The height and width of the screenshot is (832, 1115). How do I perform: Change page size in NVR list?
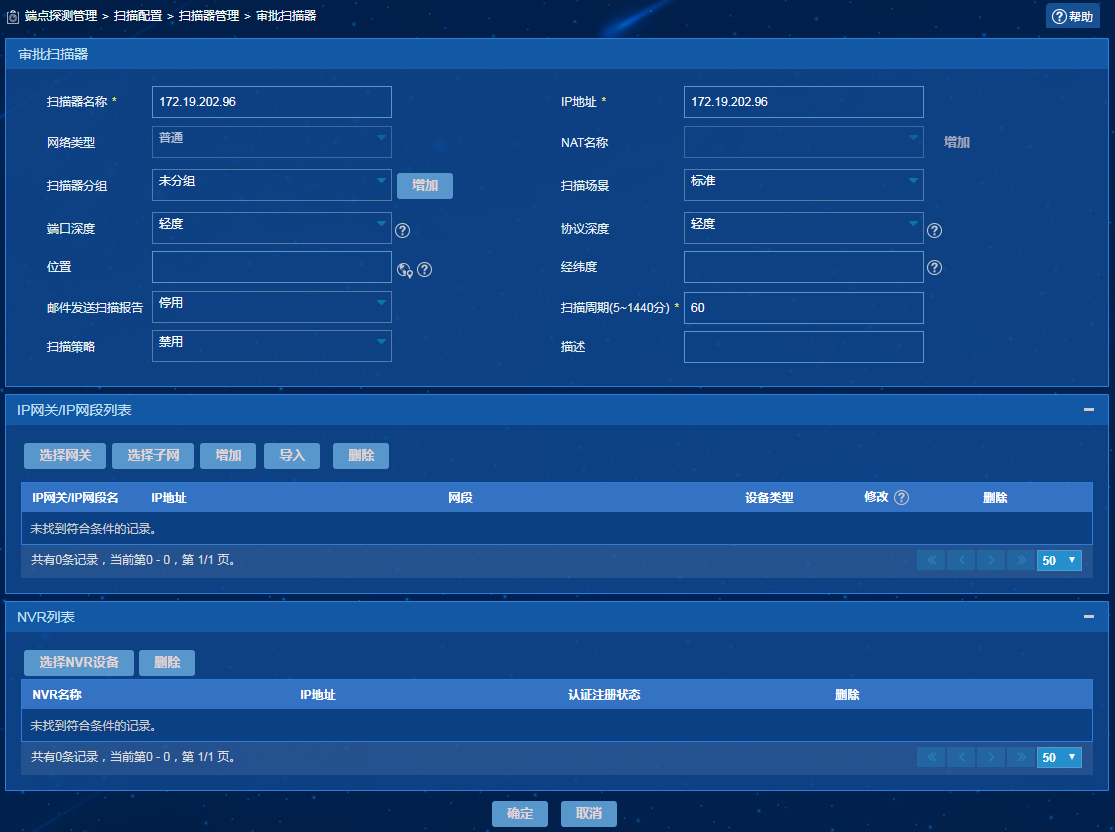point(1059,757)
